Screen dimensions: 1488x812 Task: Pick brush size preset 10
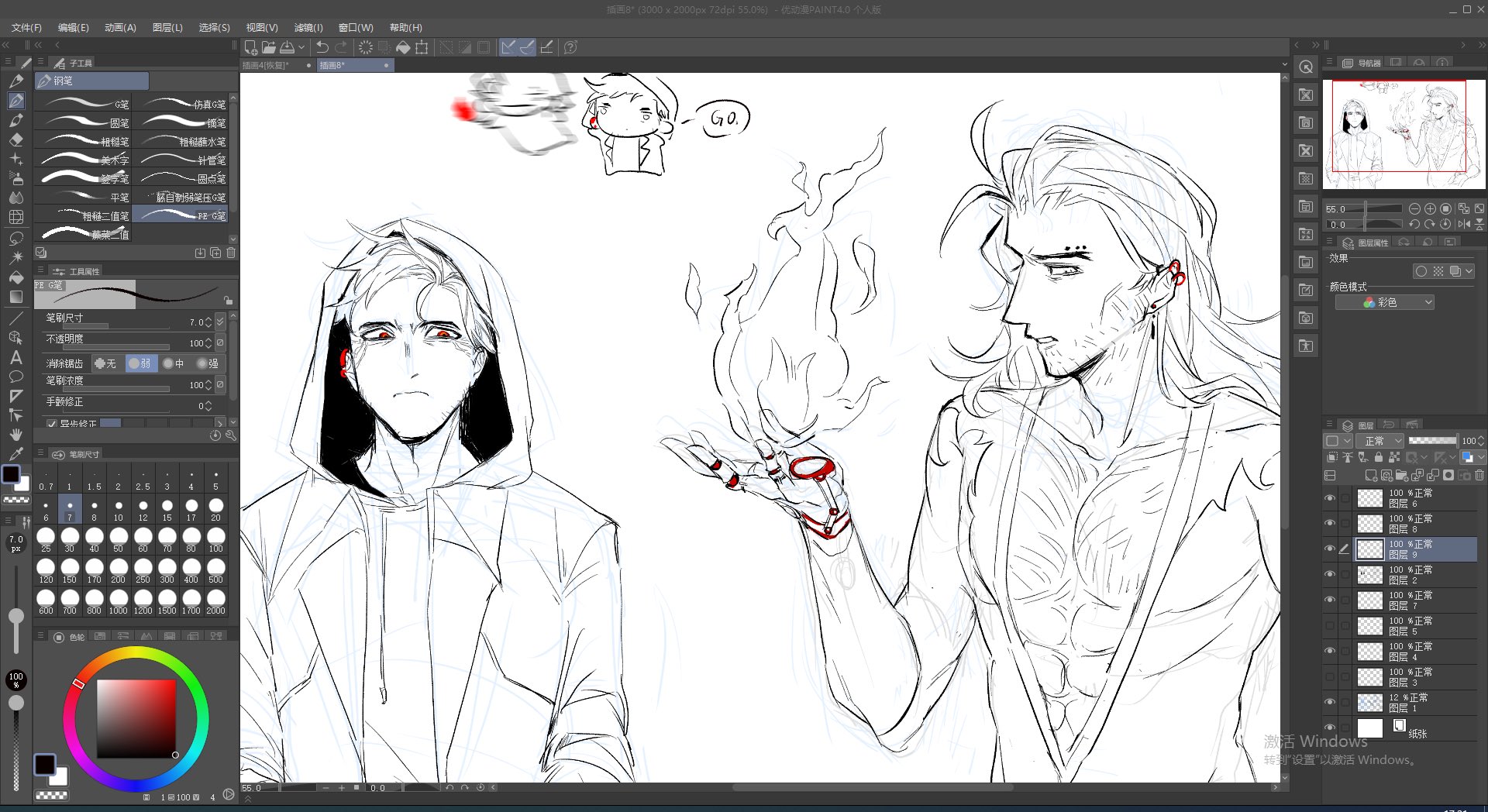click(x=118, y=509)
